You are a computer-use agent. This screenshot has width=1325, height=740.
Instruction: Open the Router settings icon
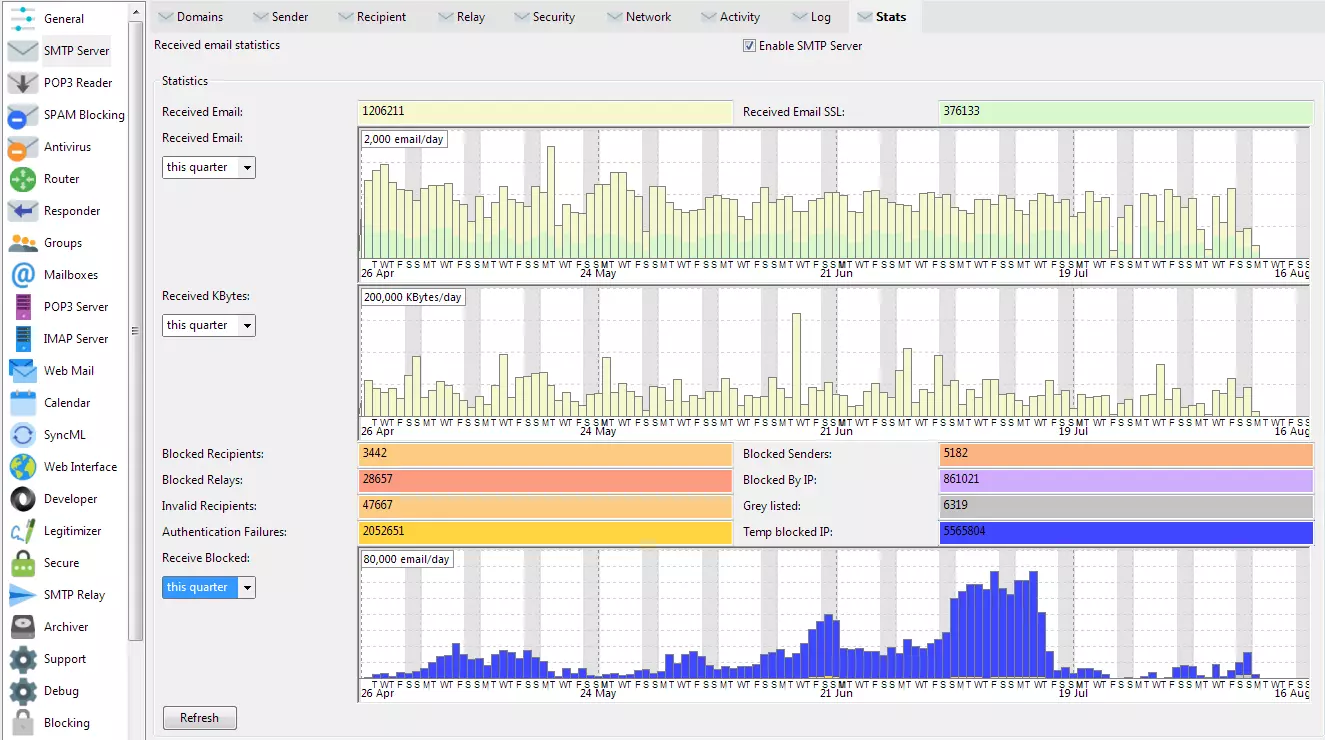pyautogui.click(x=22, y=179)
